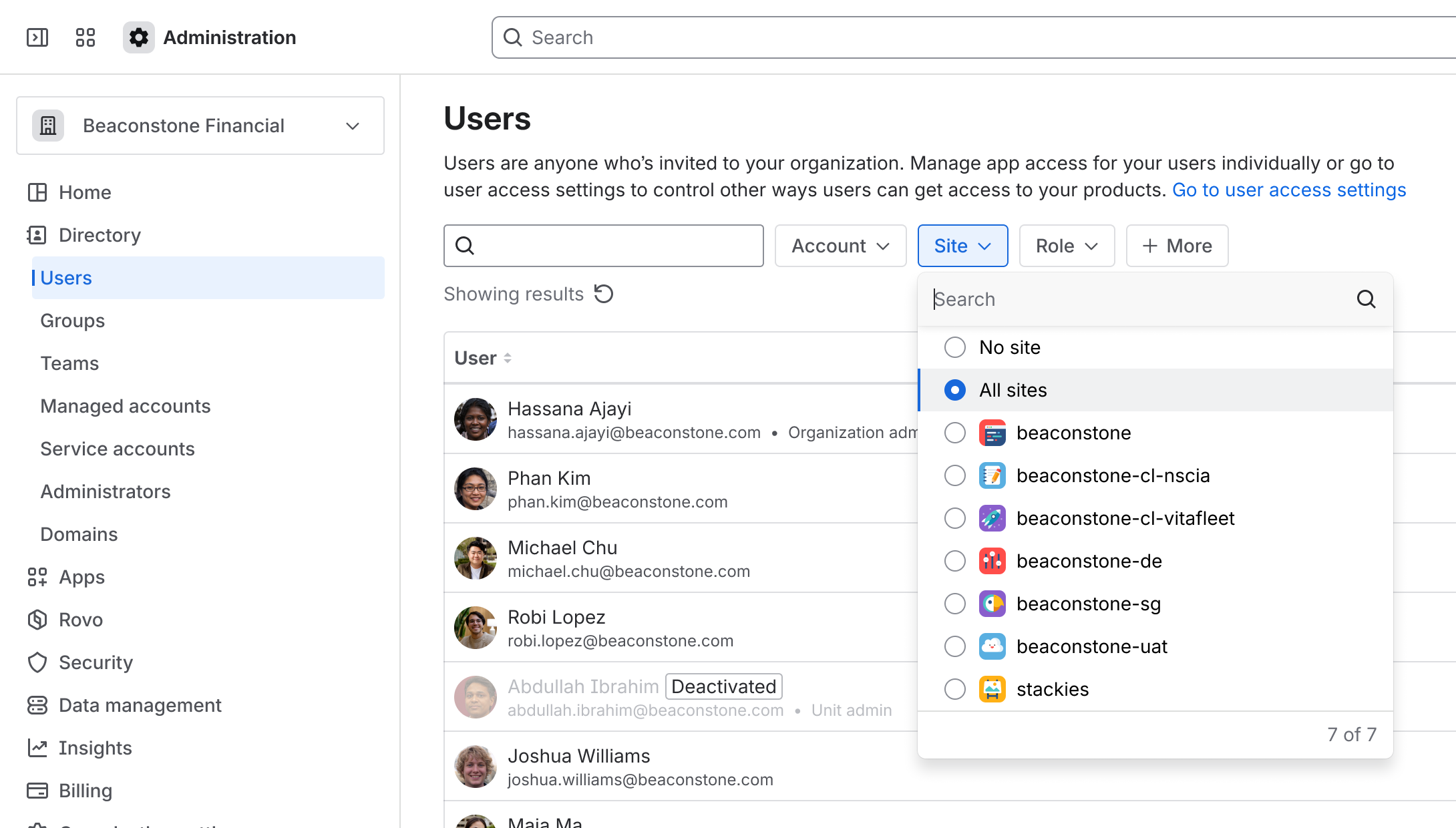Focus the top global Search field
The width and height of the screenshot is (1456, 828).
[x=974, y=37]
